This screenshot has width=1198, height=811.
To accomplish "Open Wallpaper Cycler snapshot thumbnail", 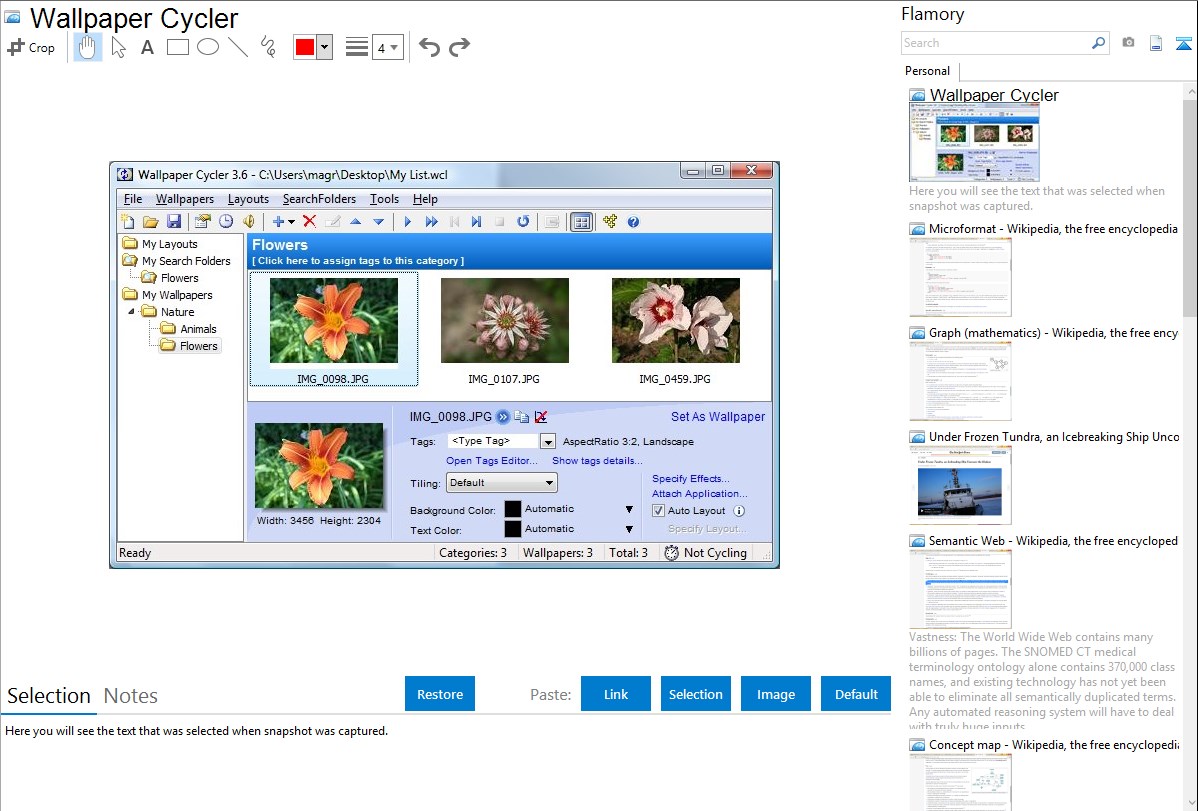I will 974,142.
